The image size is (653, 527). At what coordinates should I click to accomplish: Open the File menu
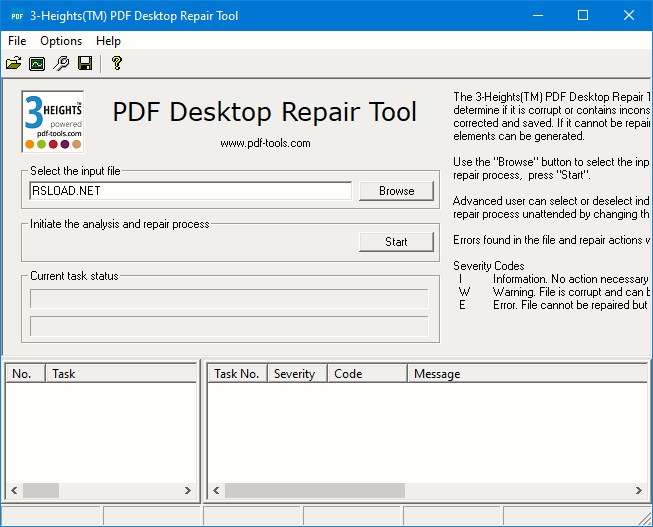(x=17, y=41)
